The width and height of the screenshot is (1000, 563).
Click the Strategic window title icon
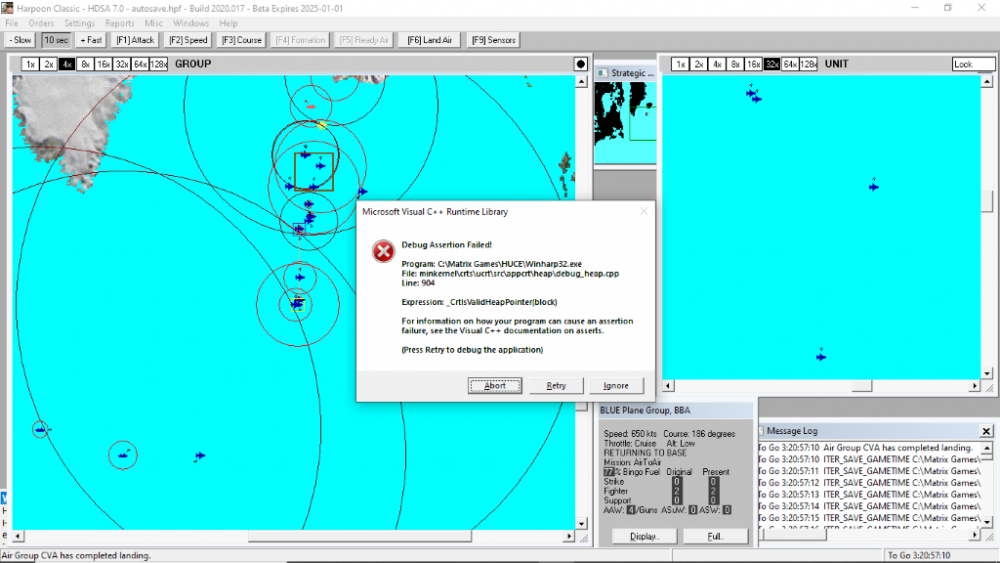pyautogui.click(x=602, y=73)
